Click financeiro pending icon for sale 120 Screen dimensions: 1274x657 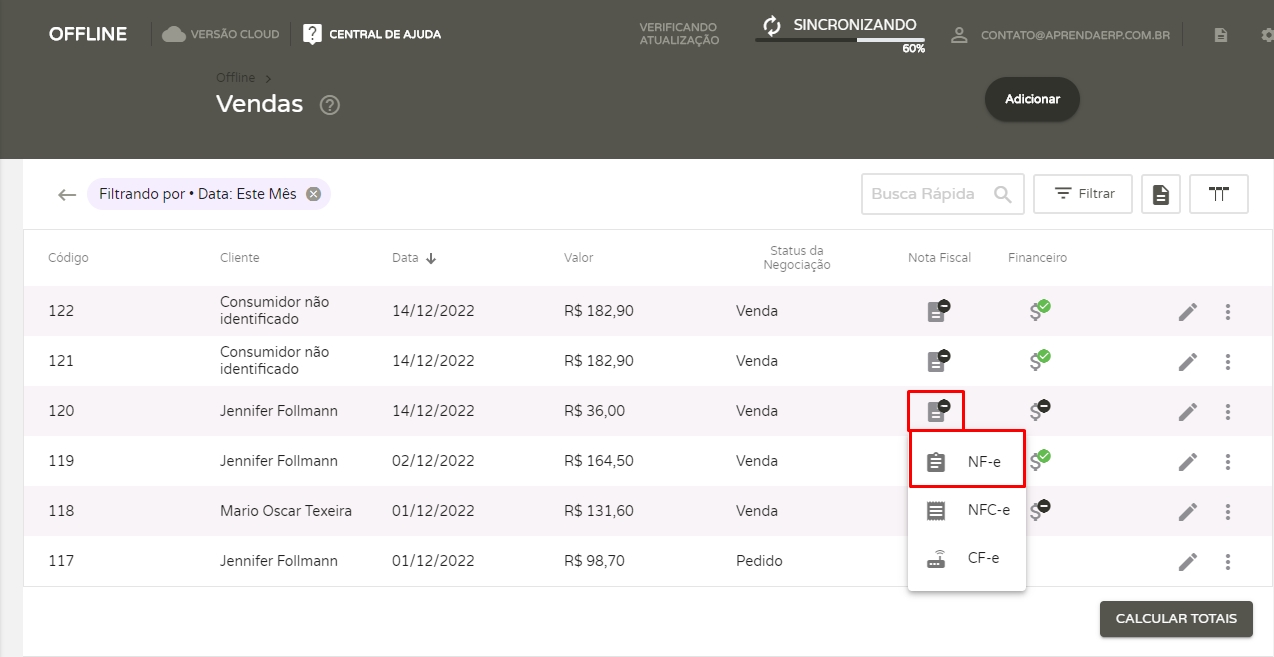[1040, 410]
